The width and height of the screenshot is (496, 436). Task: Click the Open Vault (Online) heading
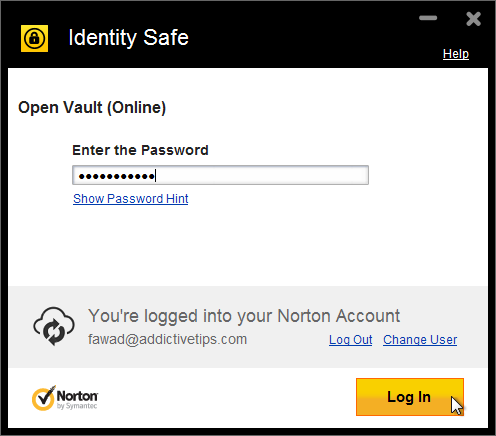[92, 108]
